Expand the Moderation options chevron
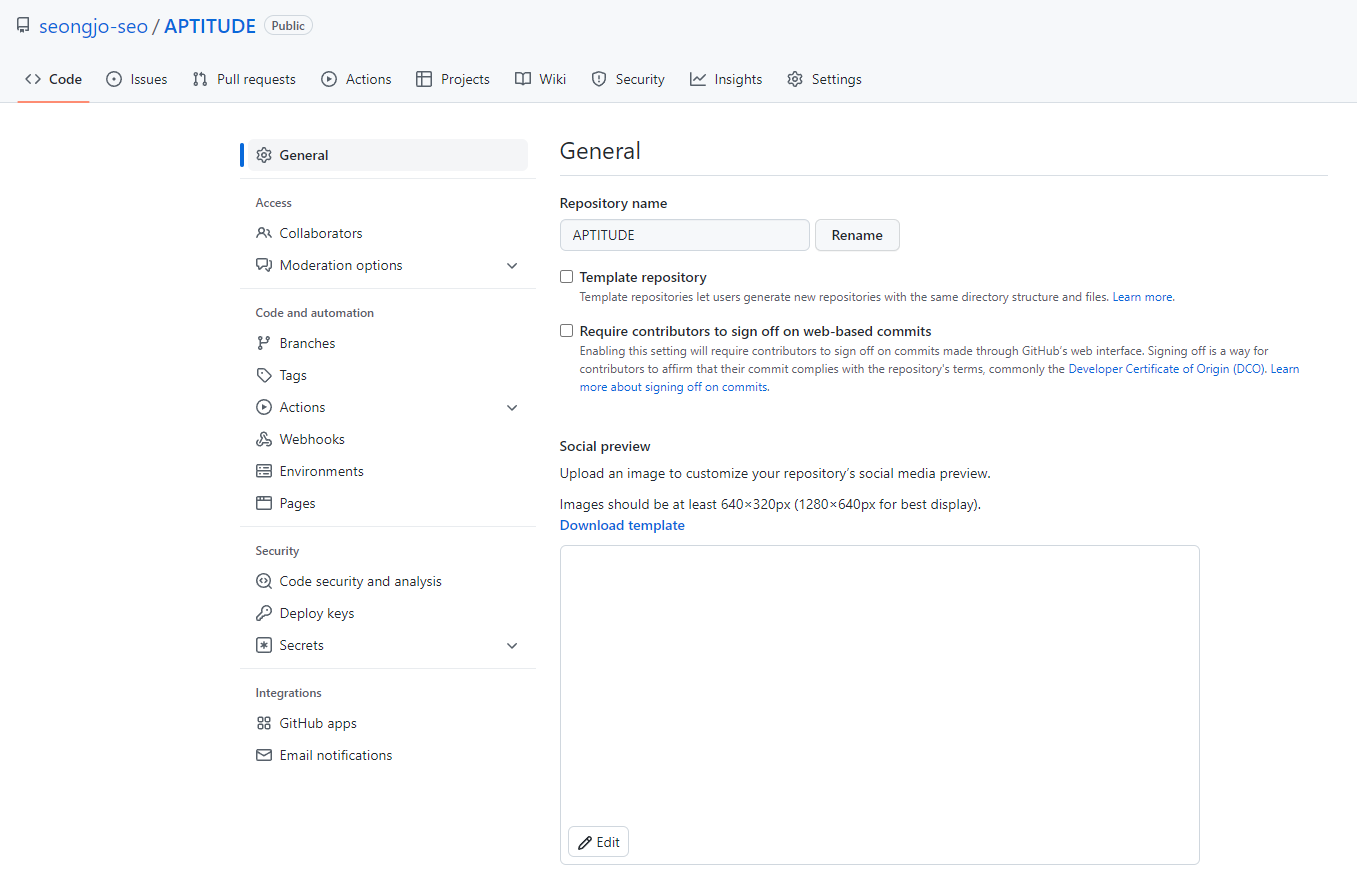The width and height of the screenshot is (1357, 869). click(x=512, y=265)
